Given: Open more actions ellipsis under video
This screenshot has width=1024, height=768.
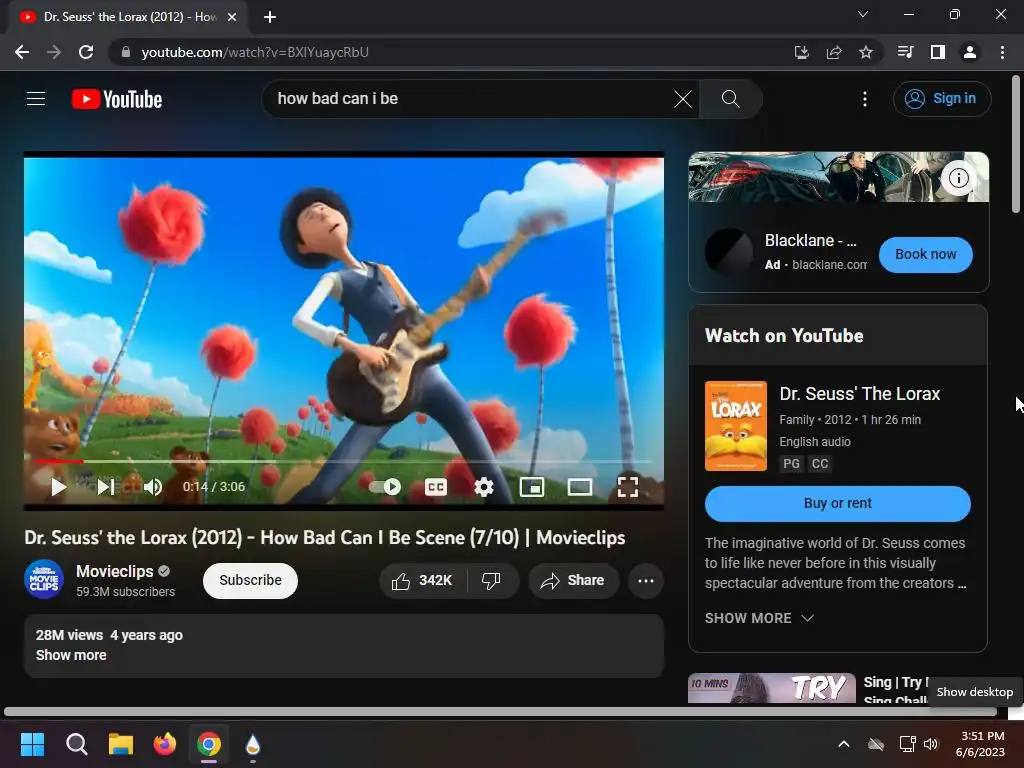Looking at the screenshot, I should tap(646, 581).
